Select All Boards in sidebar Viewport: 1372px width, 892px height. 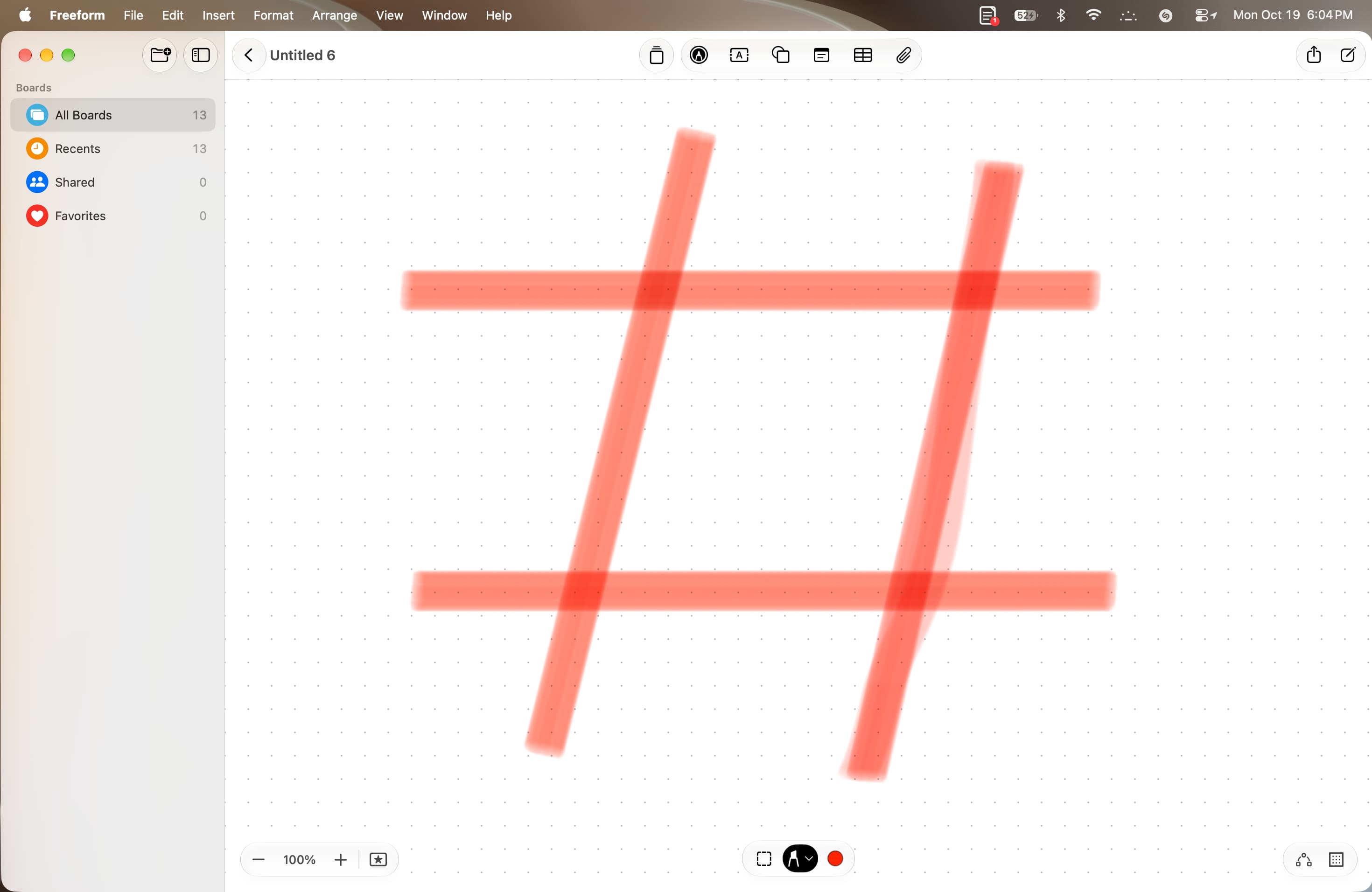click(x=113, y=115)
